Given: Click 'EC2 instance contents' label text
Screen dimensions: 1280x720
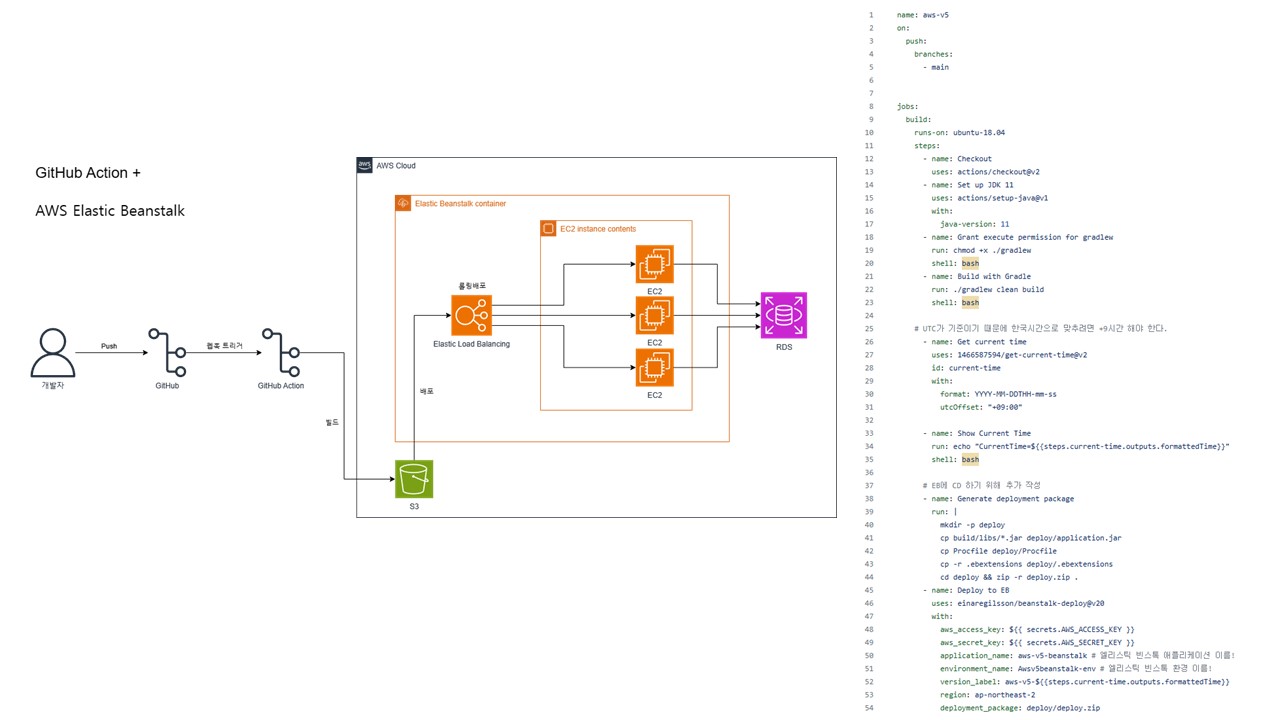Looking at the screenshot, I should click(x=597, y=229).
